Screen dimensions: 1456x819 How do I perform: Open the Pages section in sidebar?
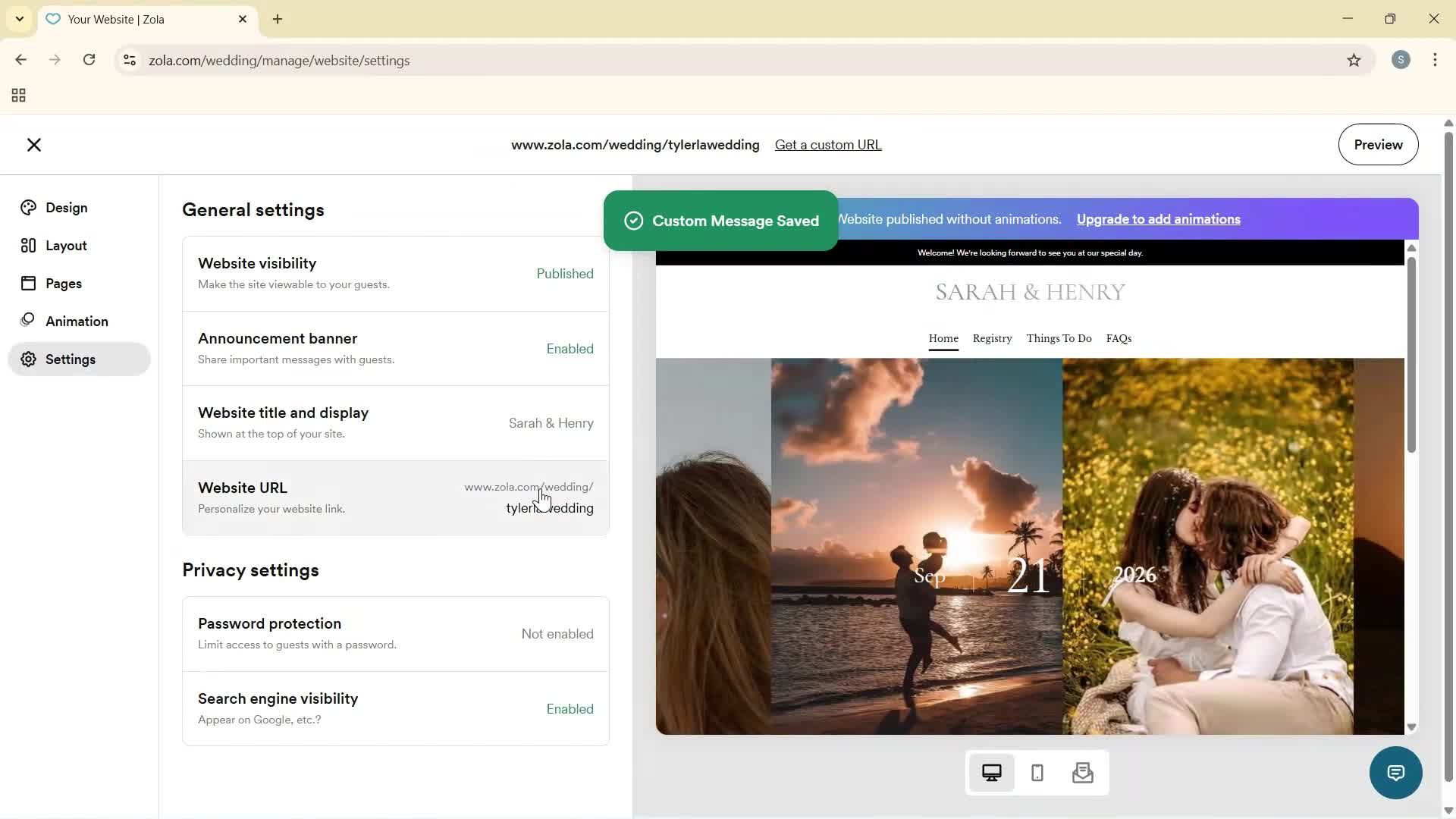28,283
